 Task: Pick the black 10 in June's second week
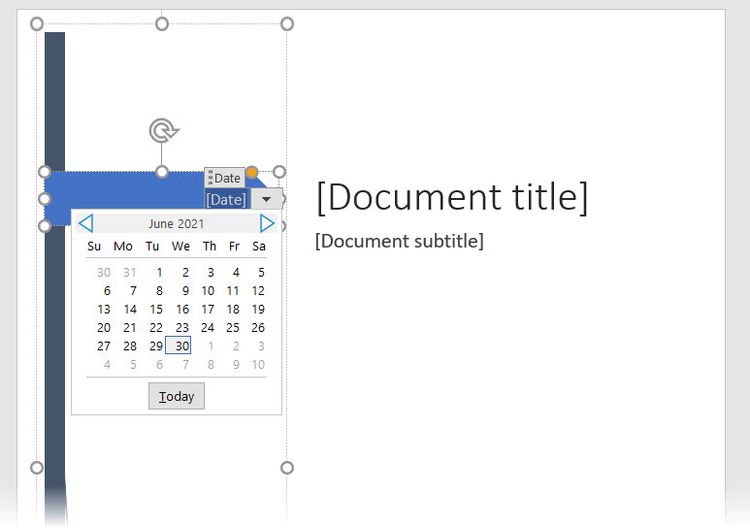207,291
